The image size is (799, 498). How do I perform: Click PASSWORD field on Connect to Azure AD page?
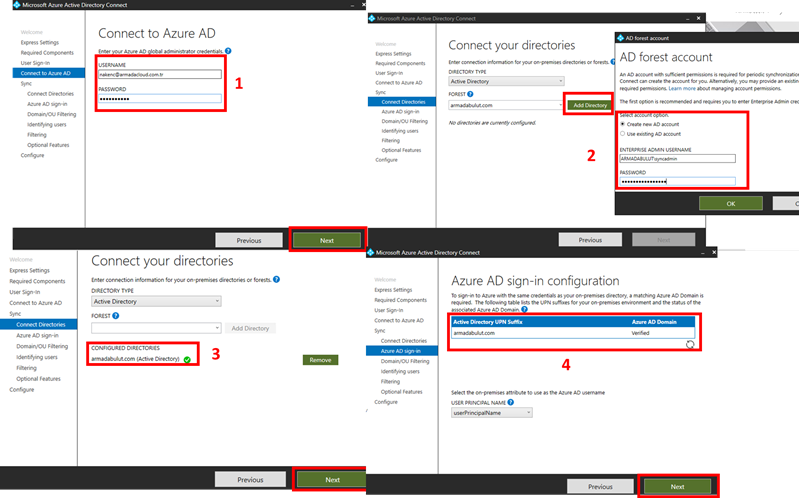(x=160, y=99)
